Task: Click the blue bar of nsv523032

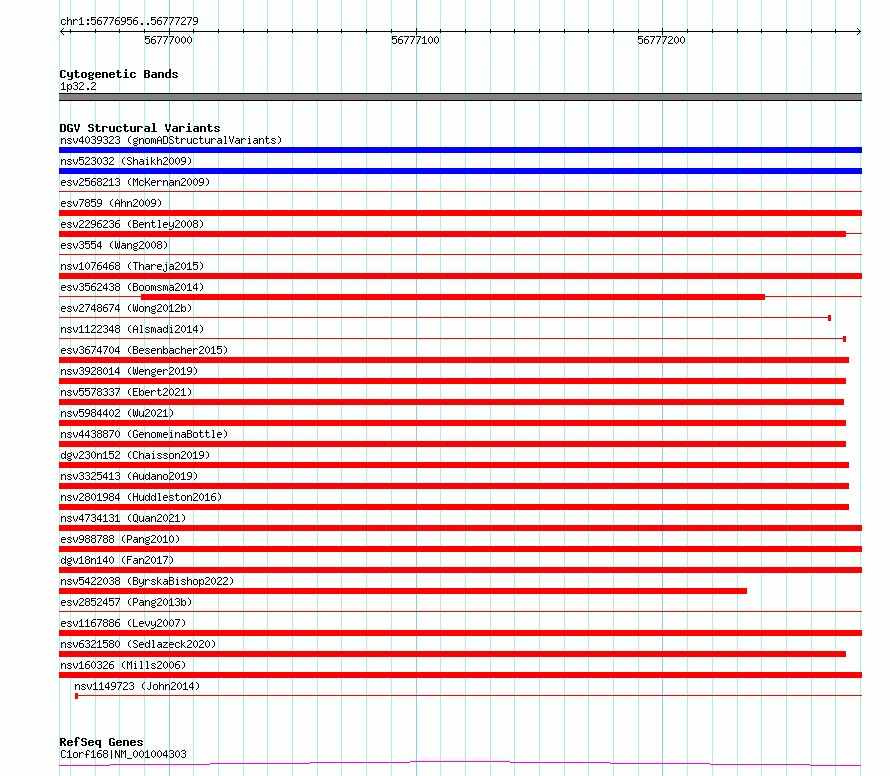Action: click(x=460, y=171)
